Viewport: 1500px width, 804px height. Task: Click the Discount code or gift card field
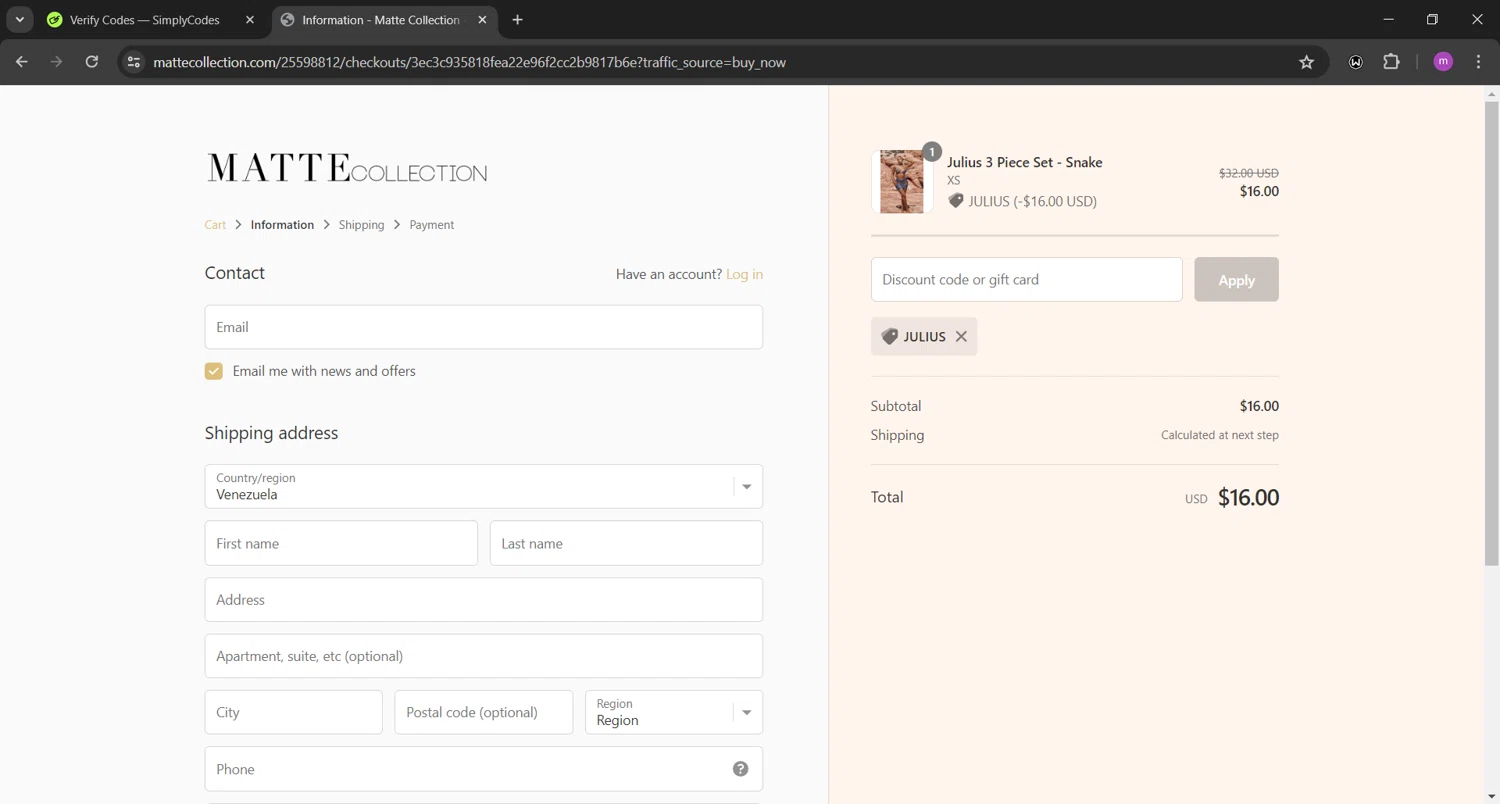[1027, 280]
